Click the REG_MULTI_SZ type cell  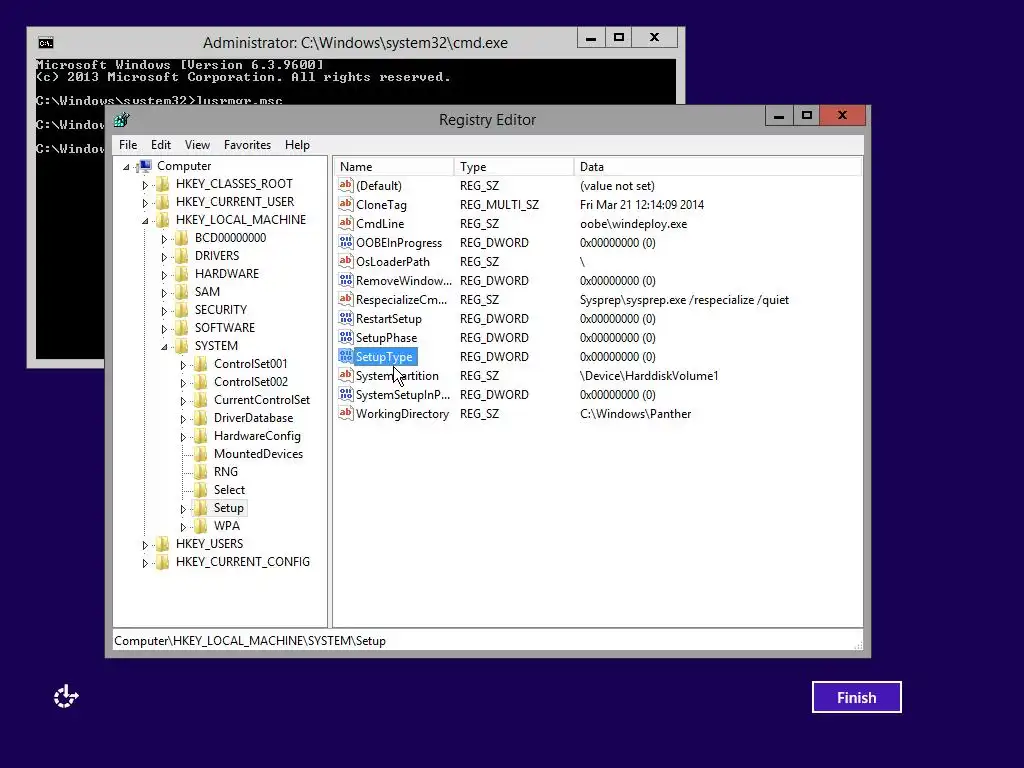click(500, 205)
